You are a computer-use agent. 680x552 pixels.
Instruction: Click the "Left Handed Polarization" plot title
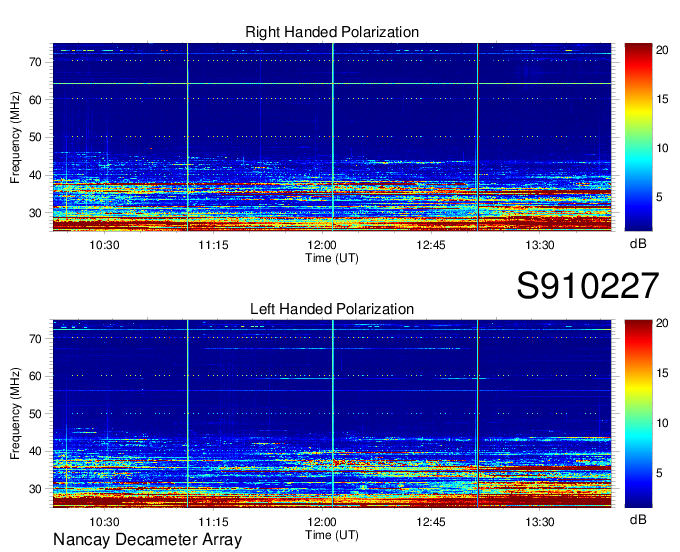[332, 309]
